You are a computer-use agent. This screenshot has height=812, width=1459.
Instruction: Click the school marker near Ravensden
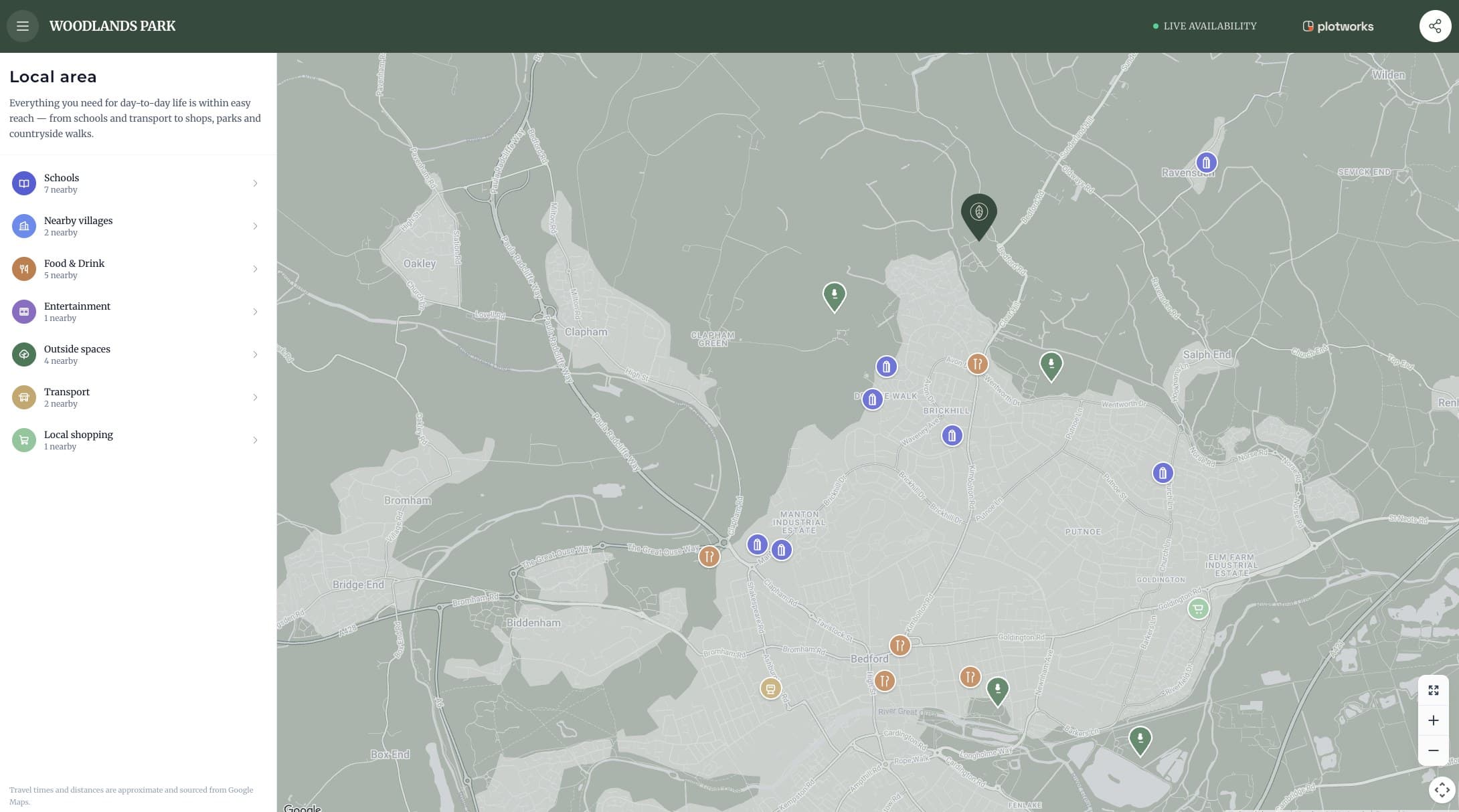[x=1206, y=163]
